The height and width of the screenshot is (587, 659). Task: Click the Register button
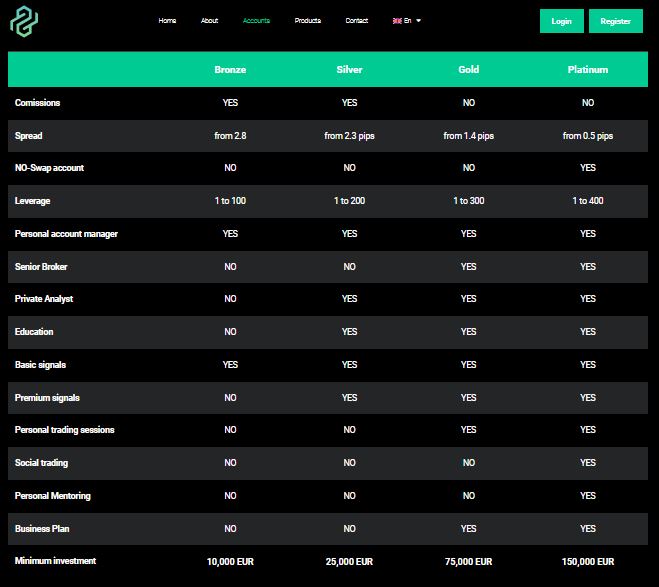point(616,21)
